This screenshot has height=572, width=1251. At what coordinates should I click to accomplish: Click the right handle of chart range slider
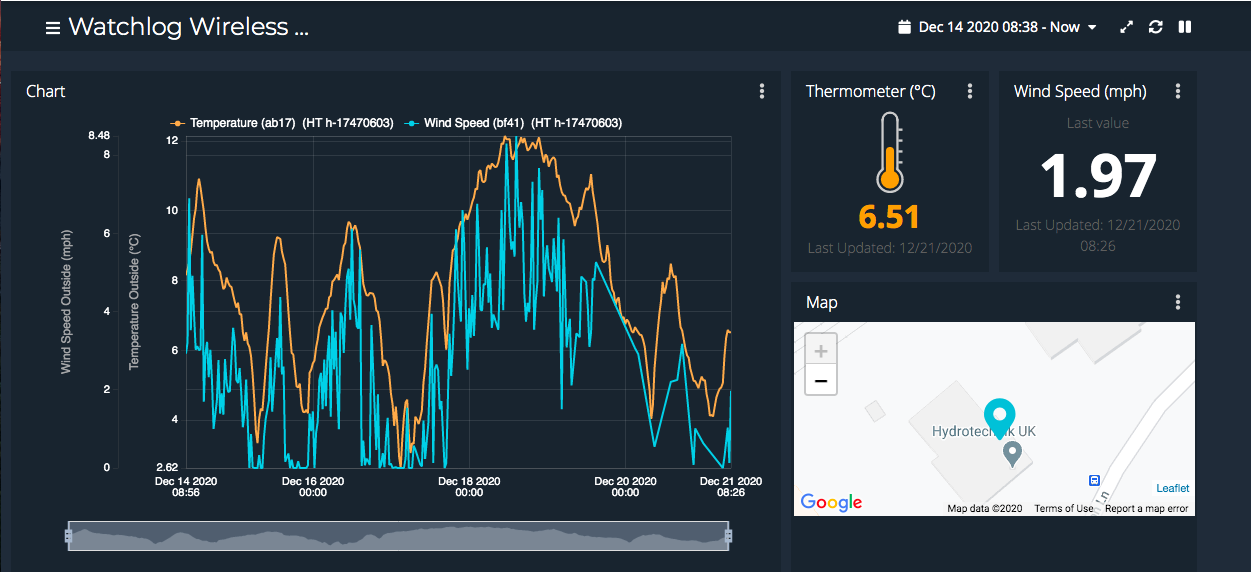point(728,536)
